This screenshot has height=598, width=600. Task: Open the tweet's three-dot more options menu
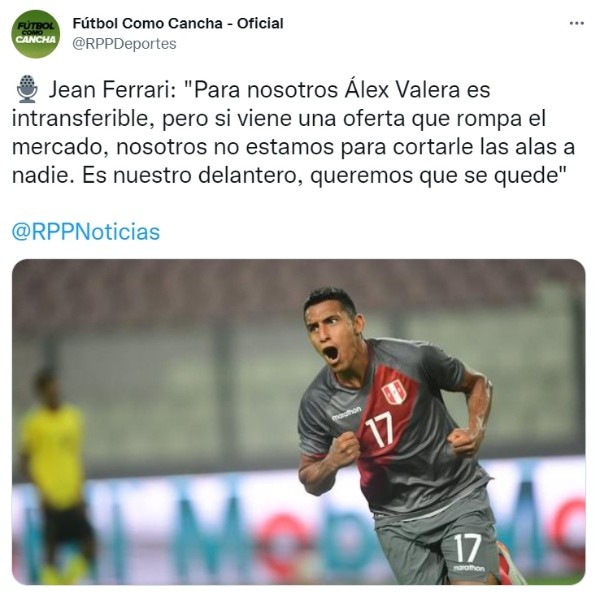576,24
